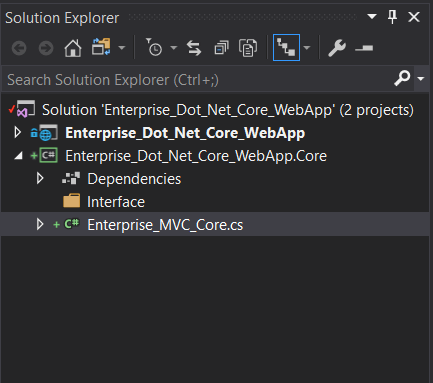Click the Home icon in toolbar

(73, 48)
